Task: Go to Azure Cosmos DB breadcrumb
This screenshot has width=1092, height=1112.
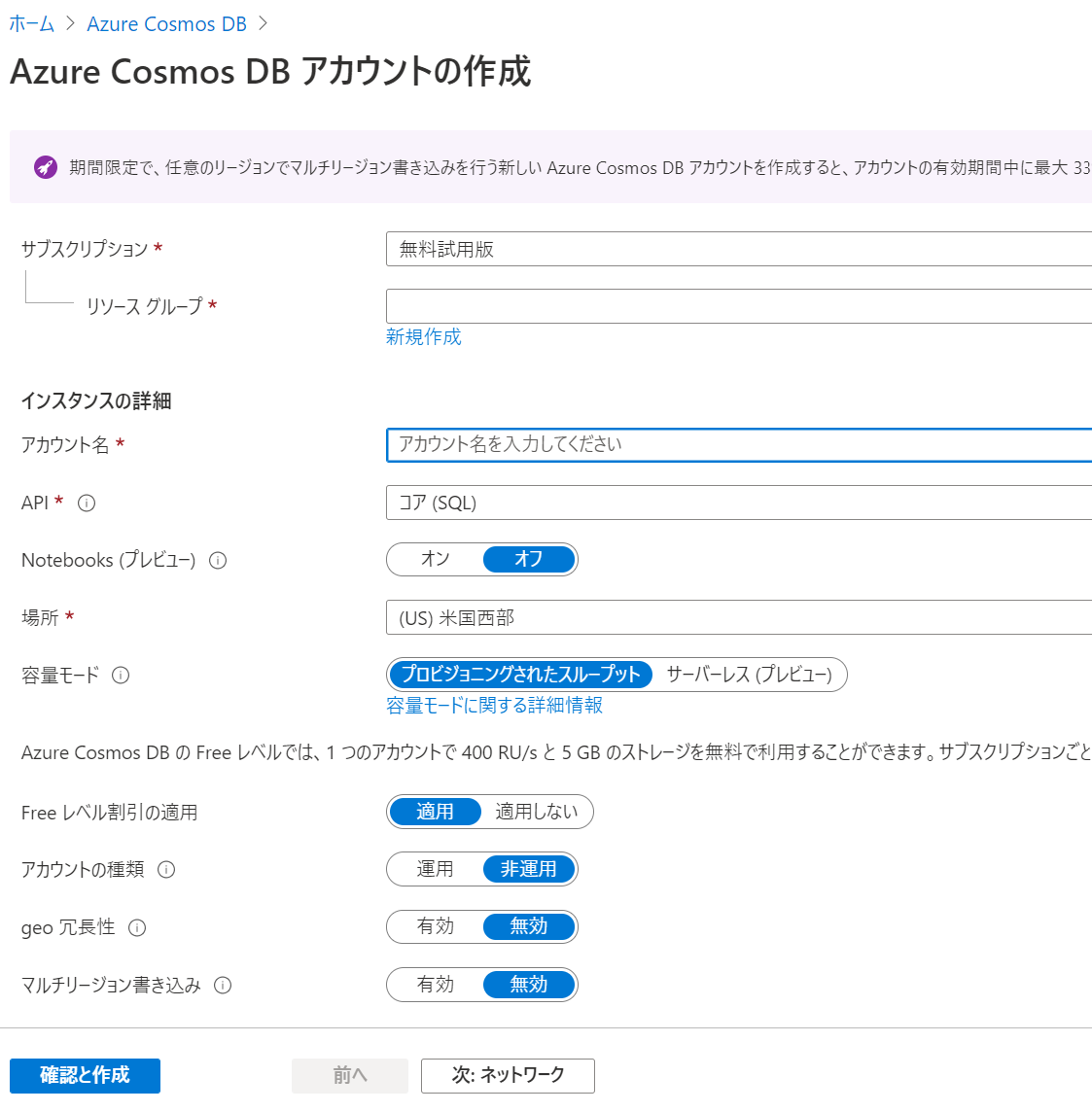Action: pos(166,24)
